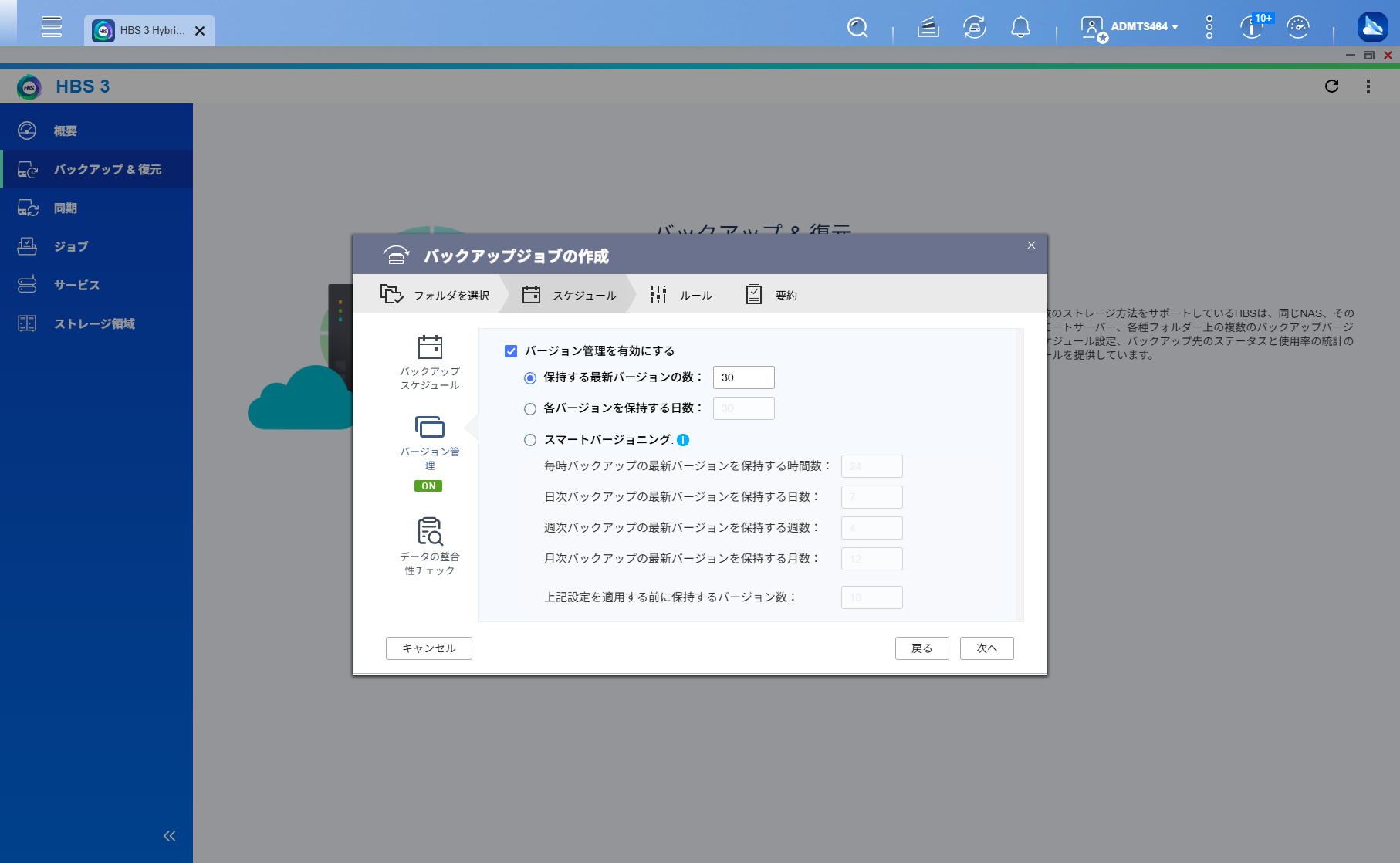Click the 戻る button
This screenshot has height=863, width=1400.
[x=922, y=648]
